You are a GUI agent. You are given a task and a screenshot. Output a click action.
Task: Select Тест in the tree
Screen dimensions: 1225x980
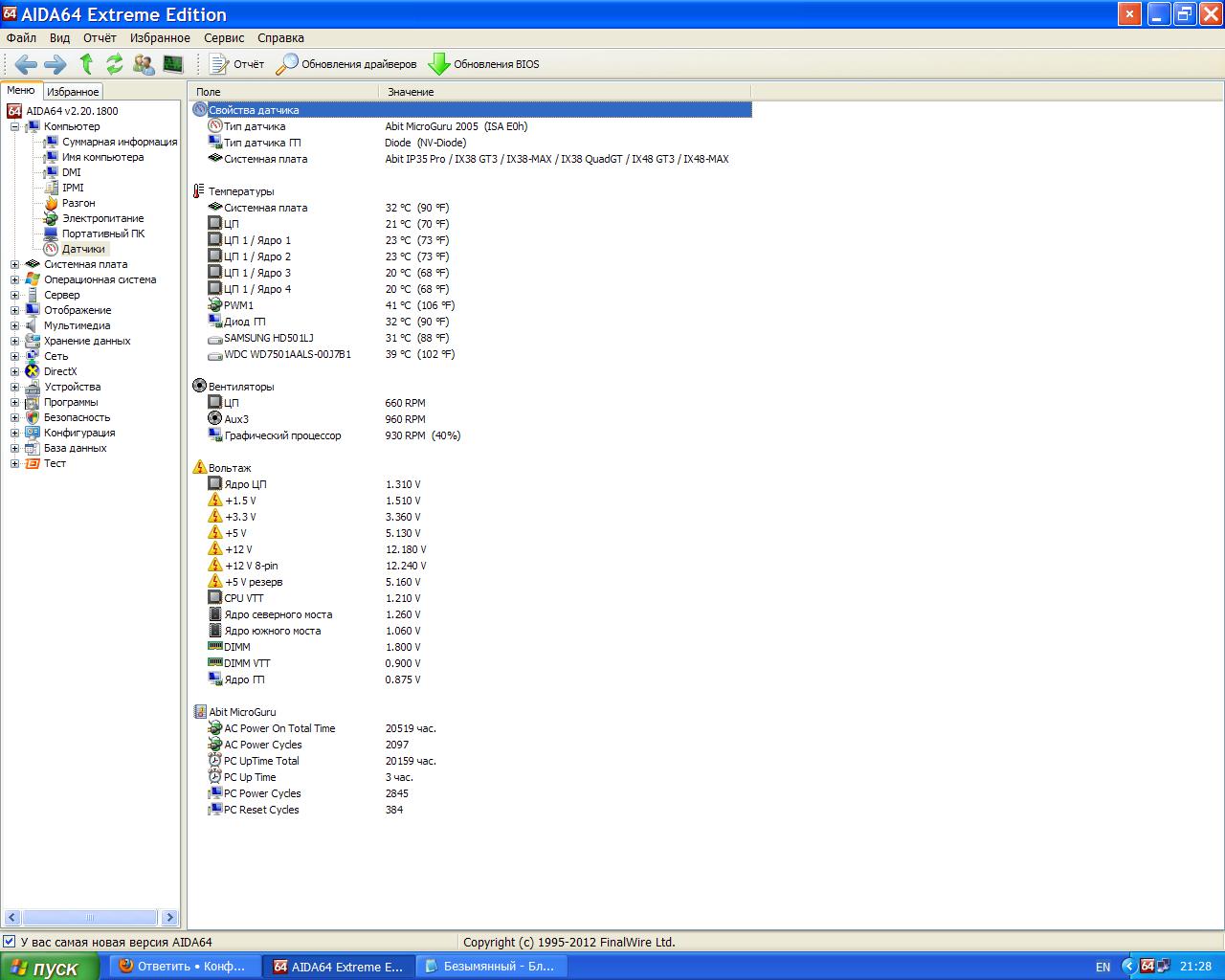click(55, 463)
